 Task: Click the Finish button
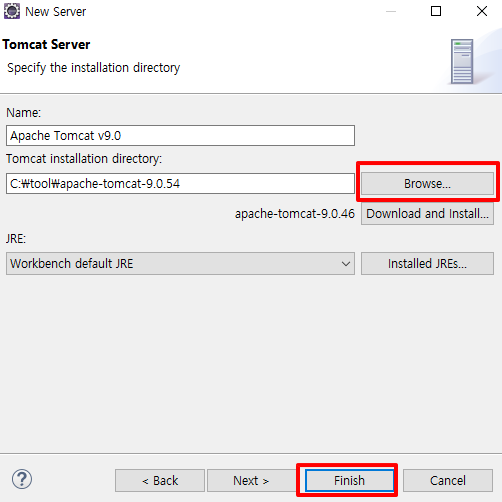click(x=349, y=481)
